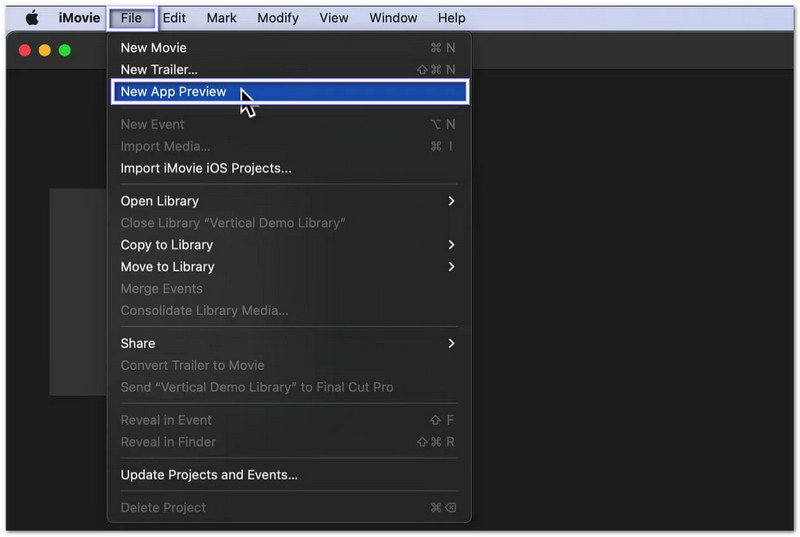This screenshot has height=537, width=800.
Task: Expand the Copy to Library submenu
Action: [x=167, y=245]
